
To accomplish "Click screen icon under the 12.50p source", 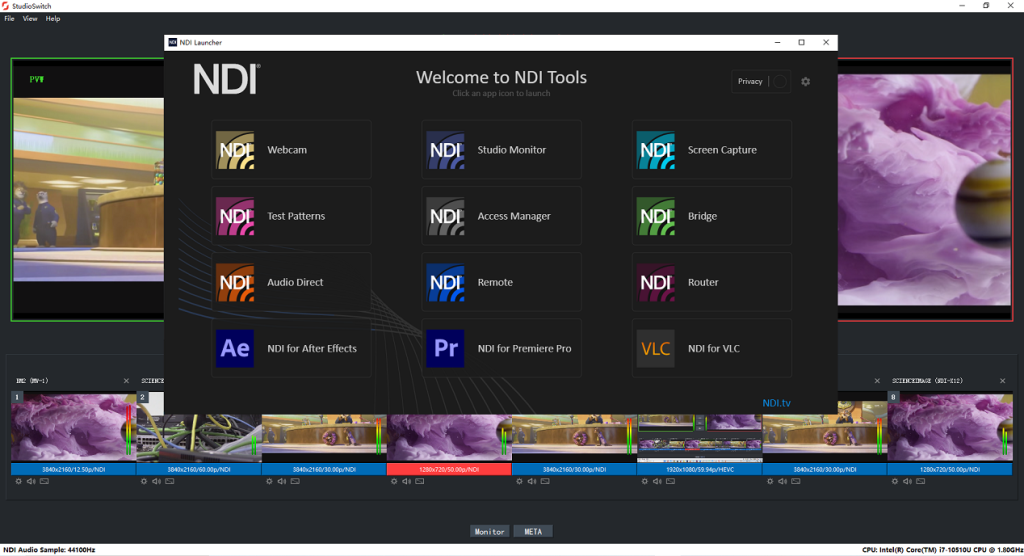I will point(44,482).
